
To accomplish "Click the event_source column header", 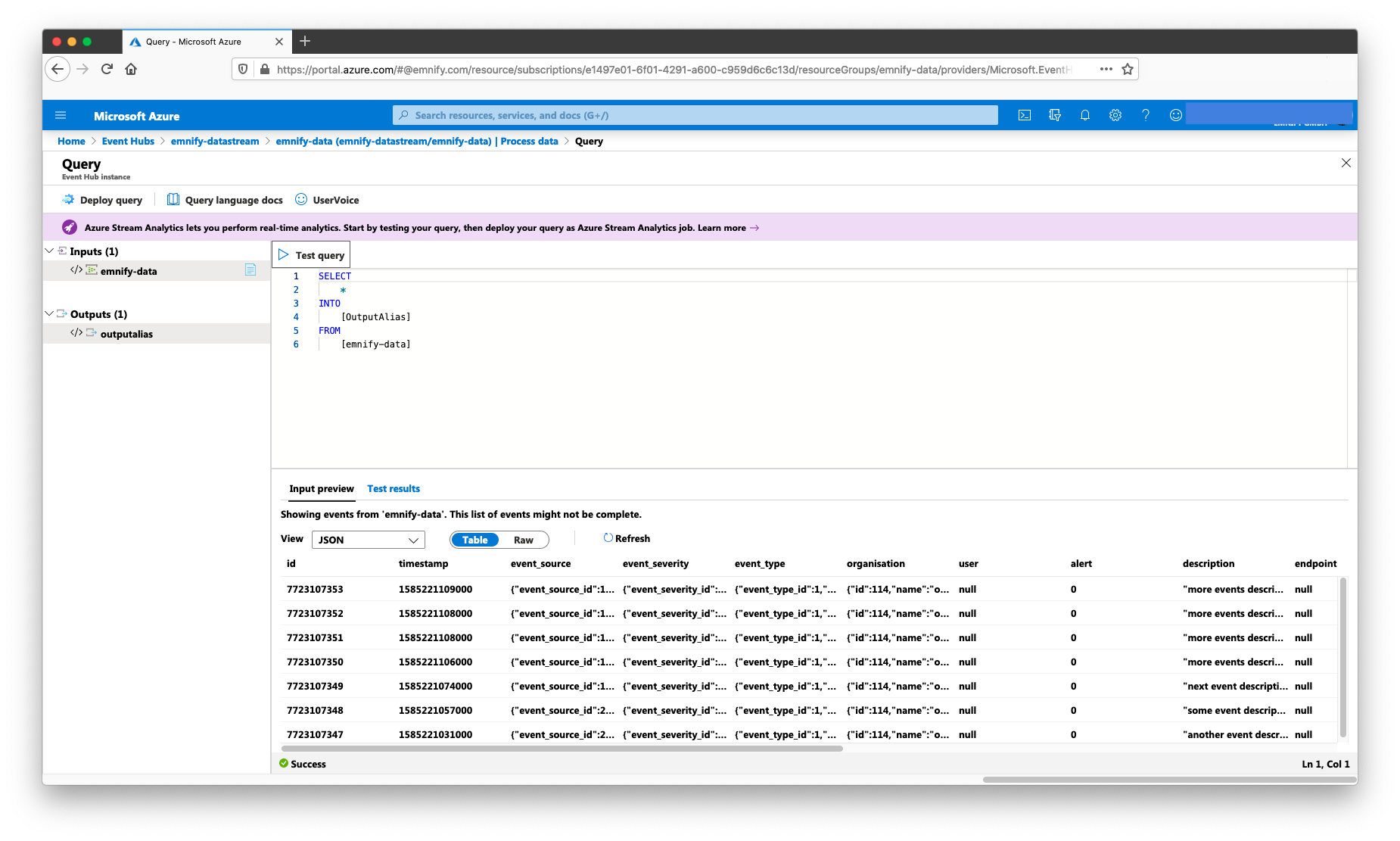I will pyautogui.click(x=540, y=563).
